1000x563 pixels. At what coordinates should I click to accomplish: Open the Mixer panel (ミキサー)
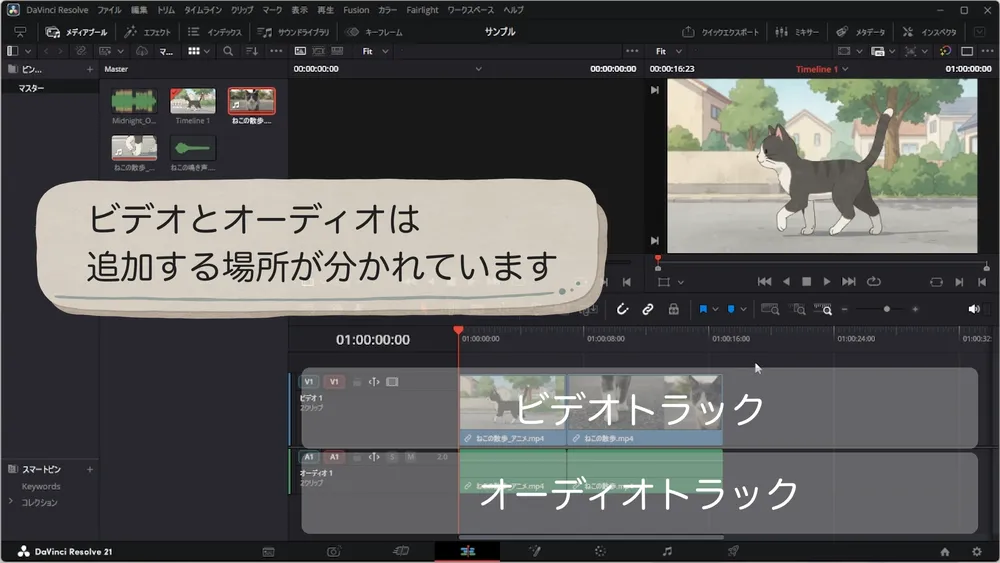(x=797, y=32)
